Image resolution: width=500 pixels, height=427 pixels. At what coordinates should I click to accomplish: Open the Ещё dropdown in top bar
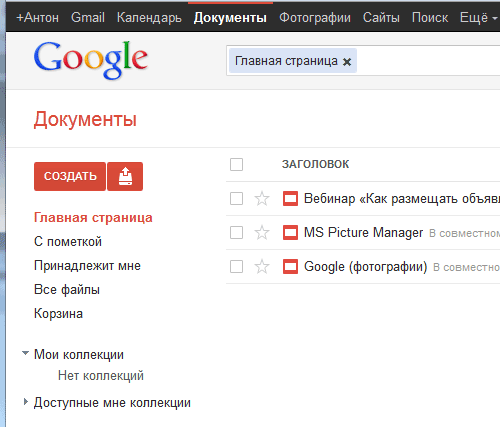point(478,17)
